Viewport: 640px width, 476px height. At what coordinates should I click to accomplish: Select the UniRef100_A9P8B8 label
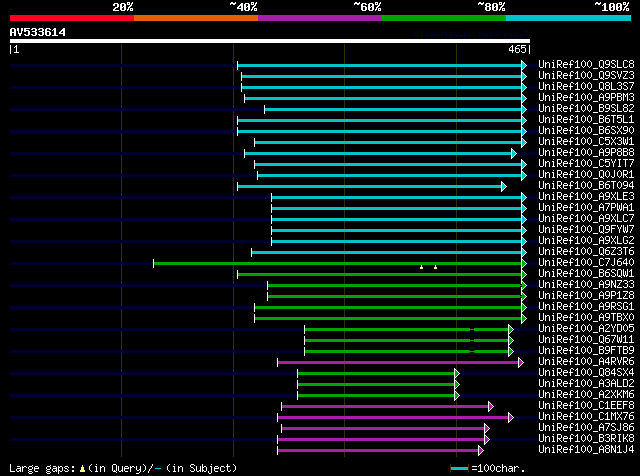tap(586, 152)
